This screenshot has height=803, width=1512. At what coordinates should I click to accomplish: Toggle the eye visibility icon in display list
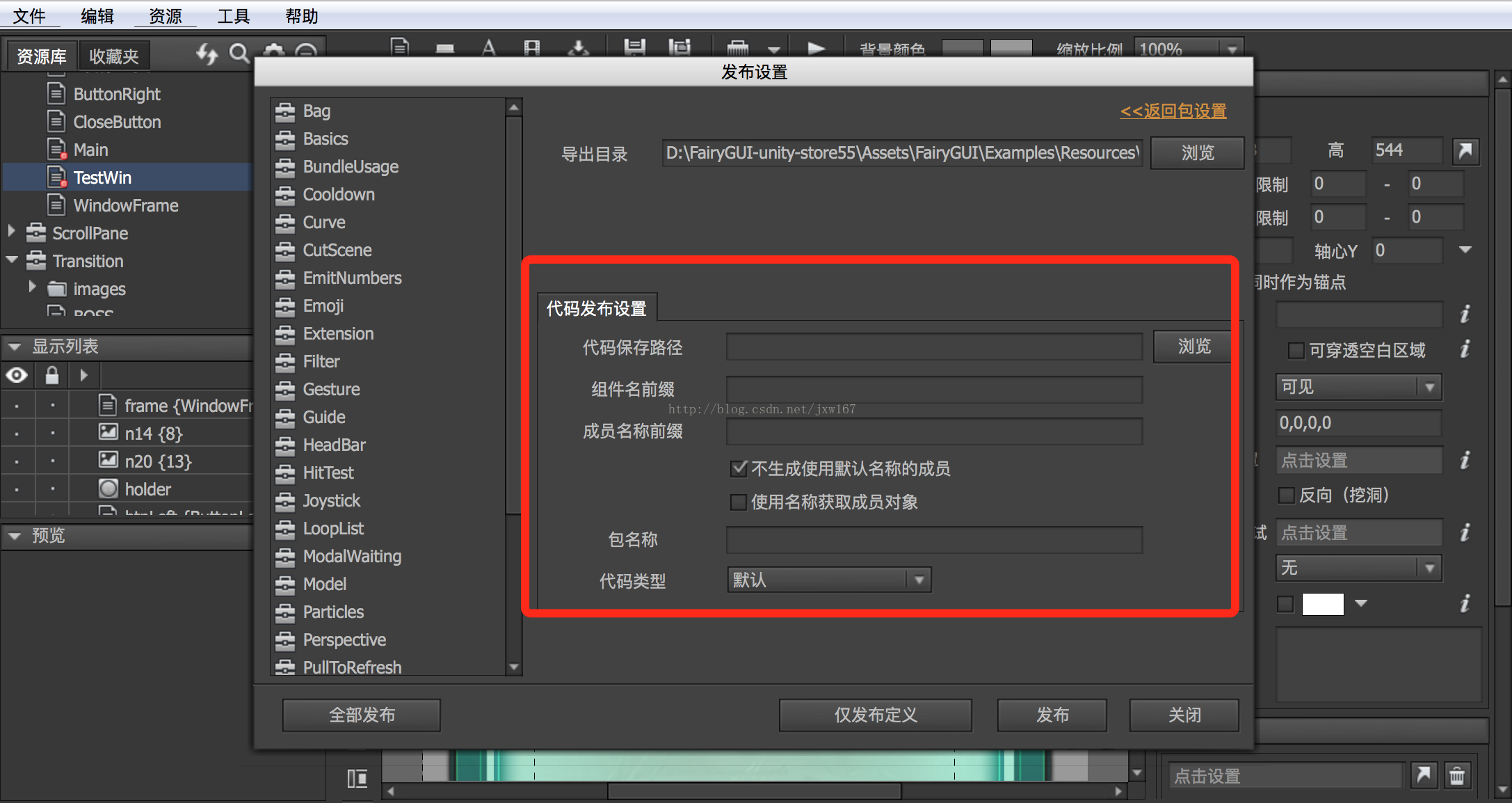(x=17, y=376)
